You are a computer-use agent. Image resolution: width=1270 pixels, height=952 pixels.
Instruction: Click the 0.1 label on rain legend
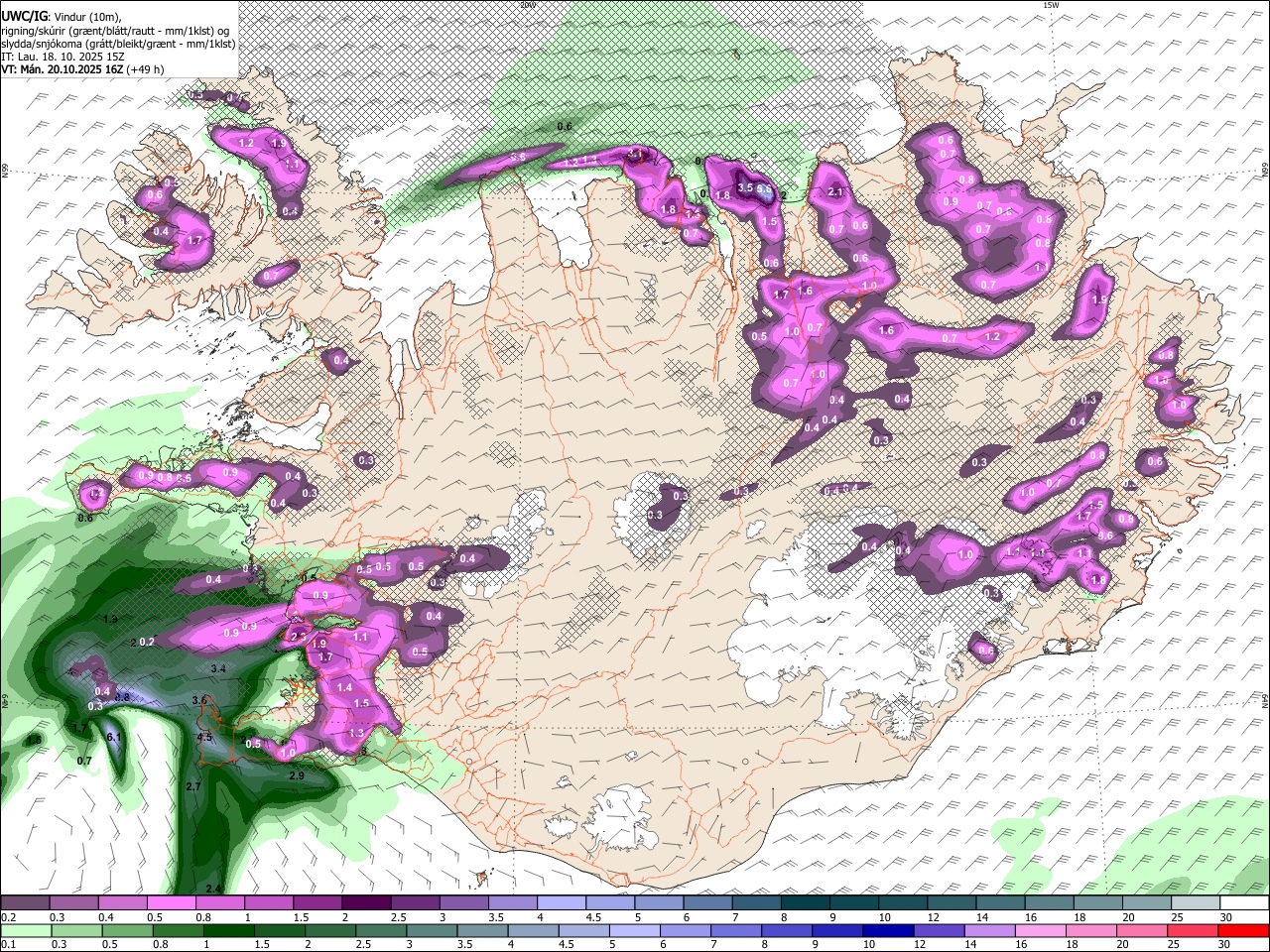point(7,944)
